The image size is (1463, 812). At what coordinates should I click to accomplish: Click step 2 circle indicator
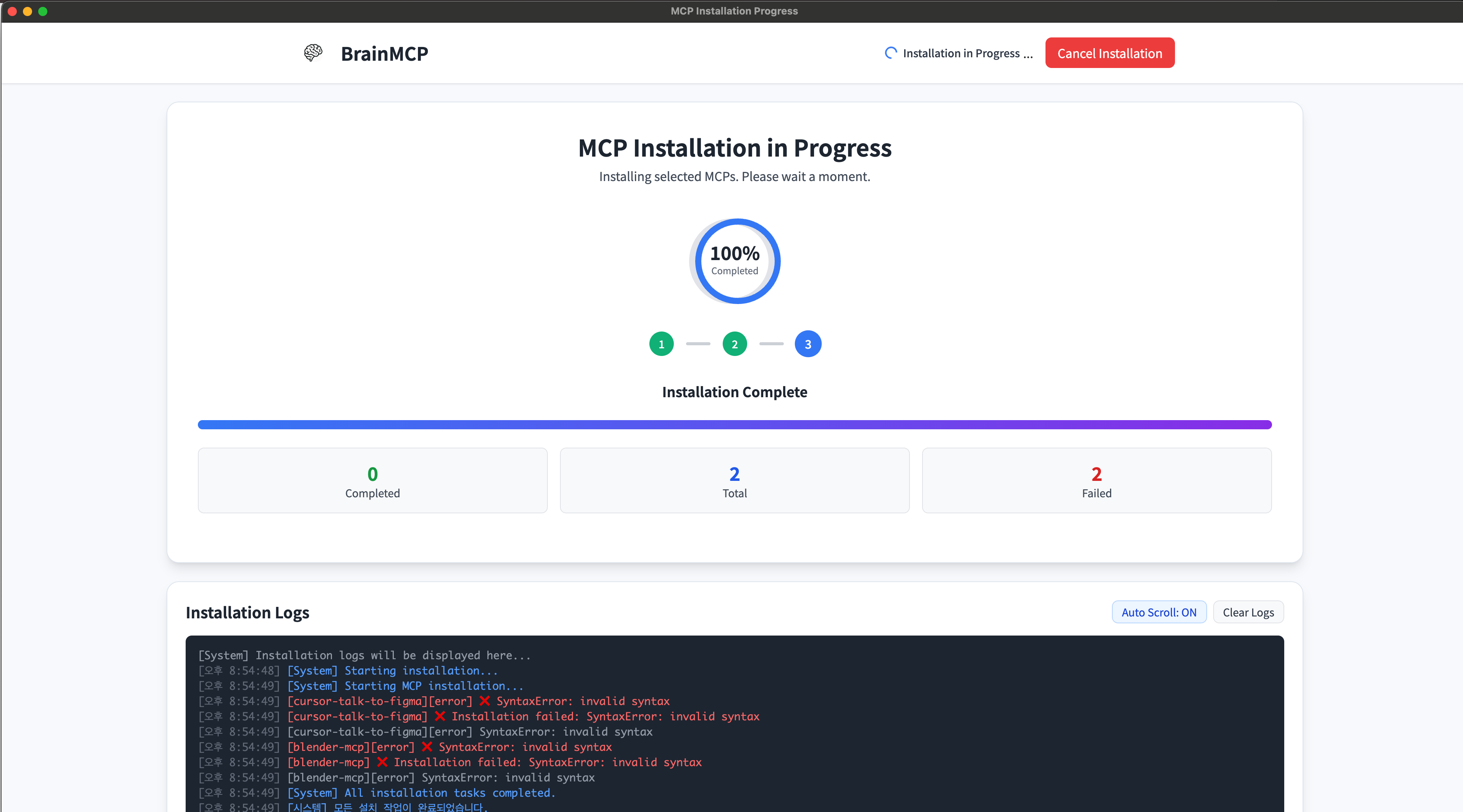tap(734, 344)
